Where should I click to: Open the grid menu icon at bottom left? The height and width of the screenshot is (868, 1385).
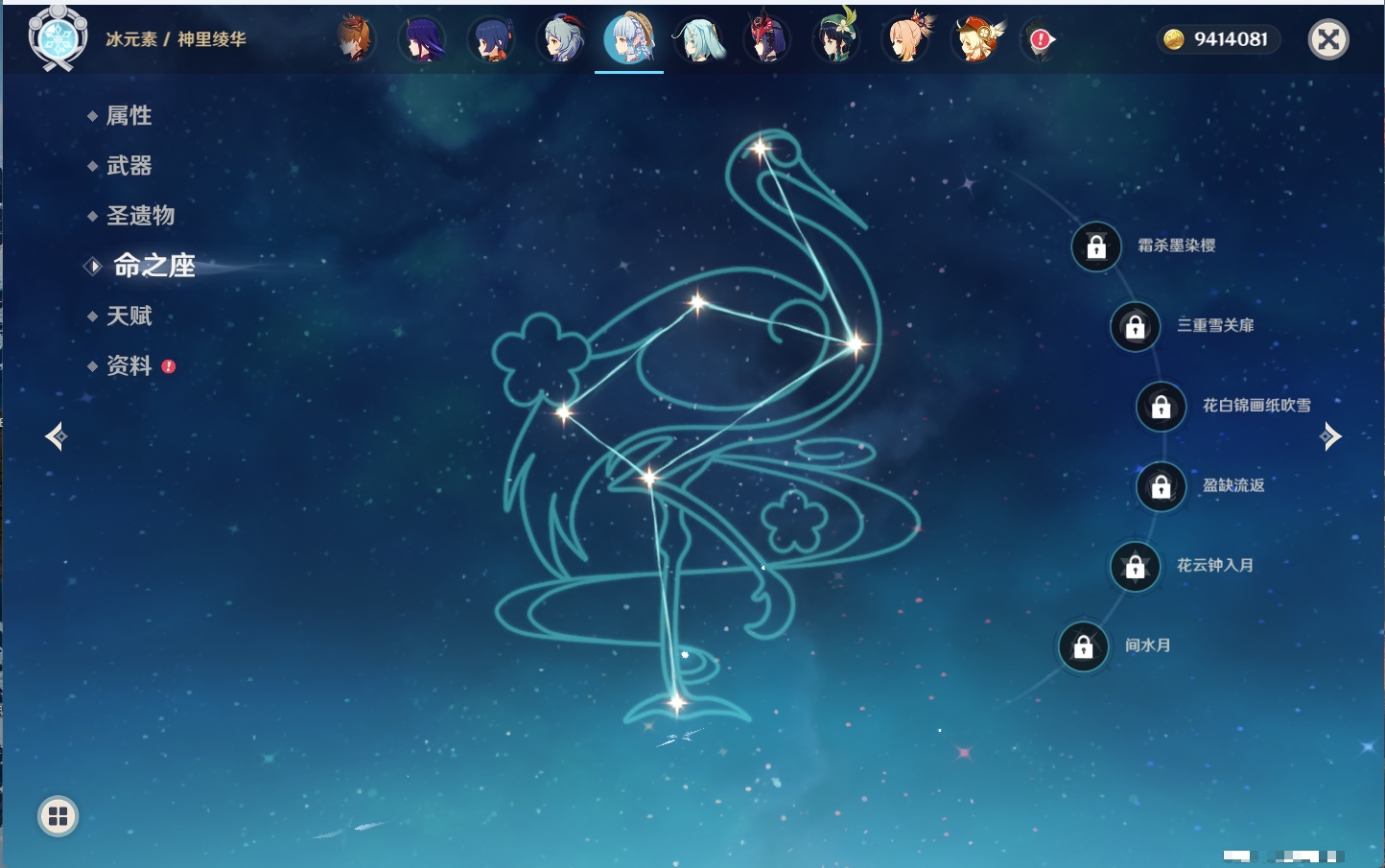pos(58,816)
